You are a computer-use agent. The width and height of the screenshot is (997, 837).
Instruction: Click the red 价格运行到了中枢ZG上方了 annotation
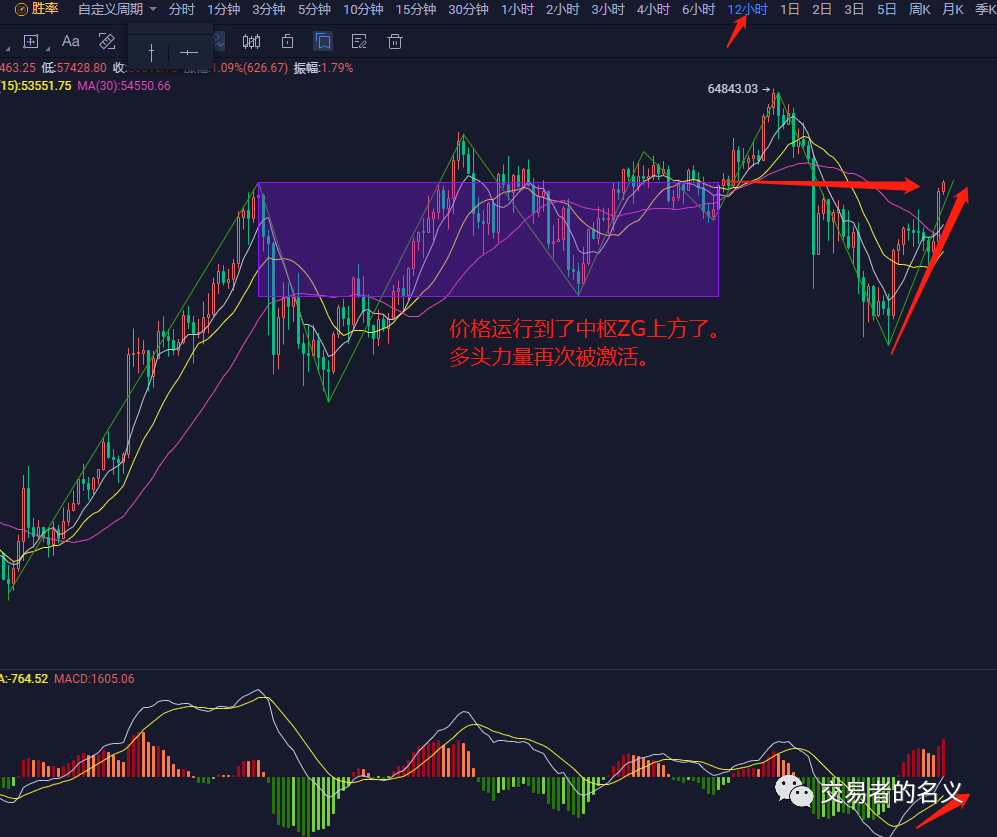coord(586,329)
